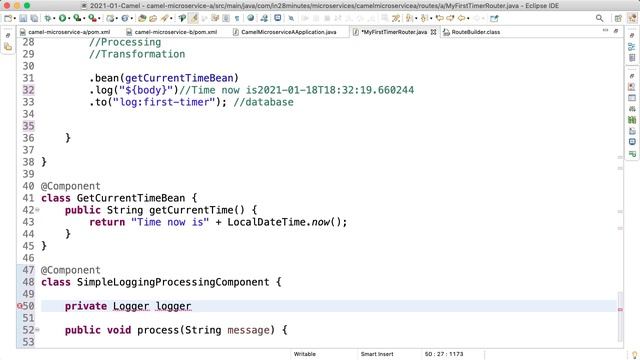
Task: Collapse the process method on line 52
Action: coord(38,330)
